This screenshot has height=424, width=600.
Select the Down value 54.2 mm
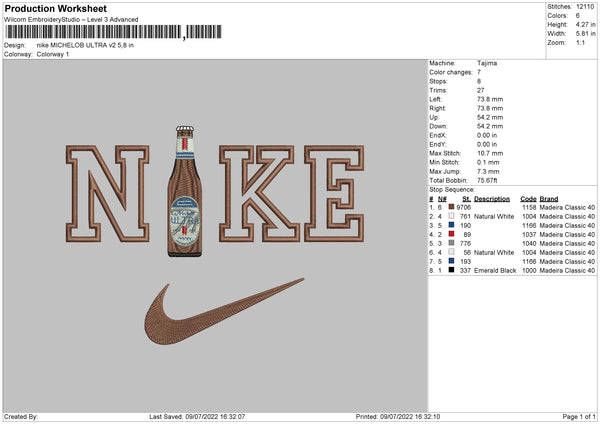click(490, 126)
